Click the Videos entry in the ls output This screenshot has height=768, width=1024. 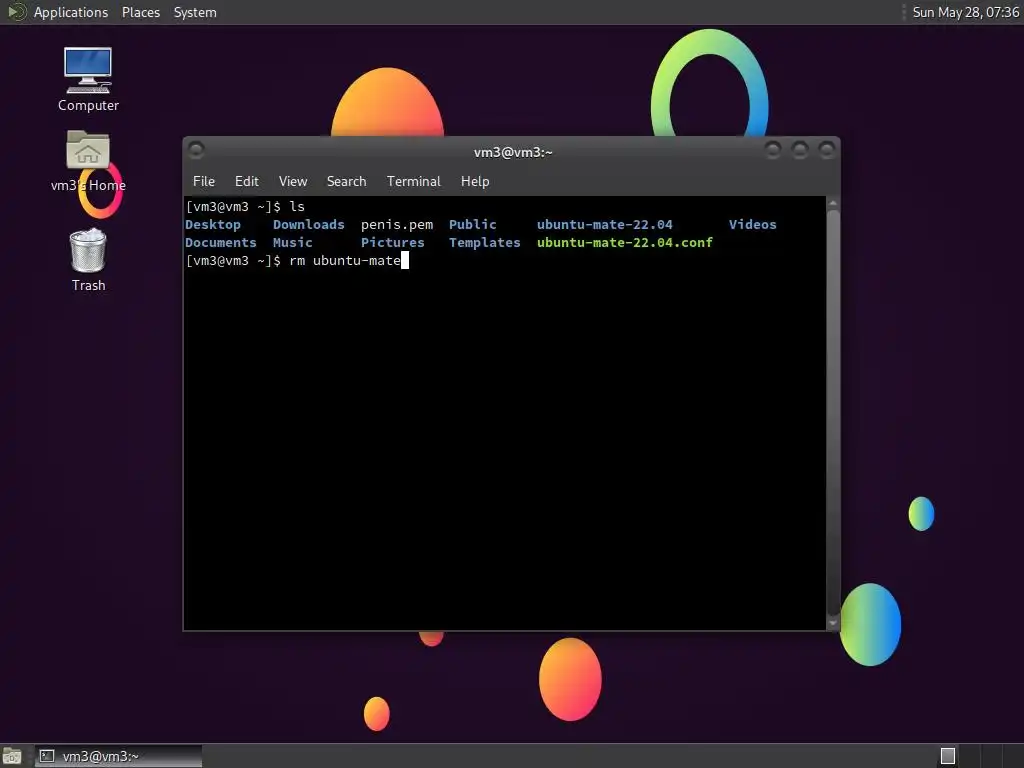pyautogui.click(x=752, y=225)
